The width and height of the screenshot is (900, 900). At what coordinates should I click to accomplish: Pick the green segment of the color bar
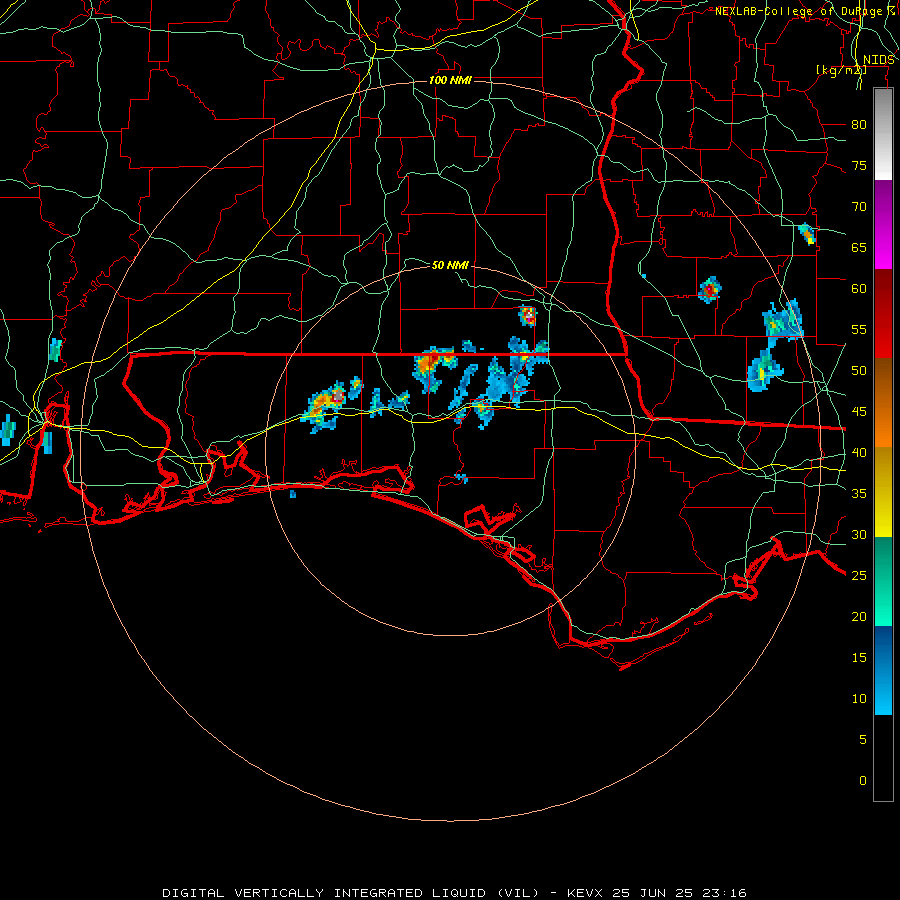(883, 581)
